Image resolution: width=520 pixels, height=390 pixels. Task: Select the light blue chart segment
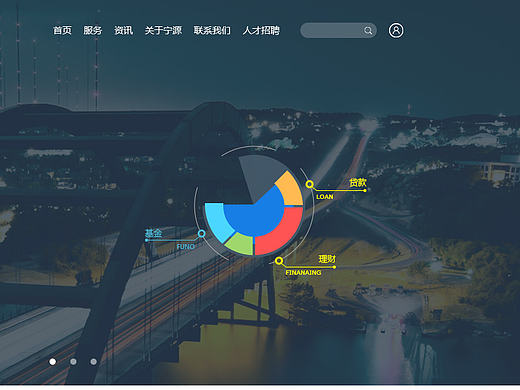[x=217, y=222]
